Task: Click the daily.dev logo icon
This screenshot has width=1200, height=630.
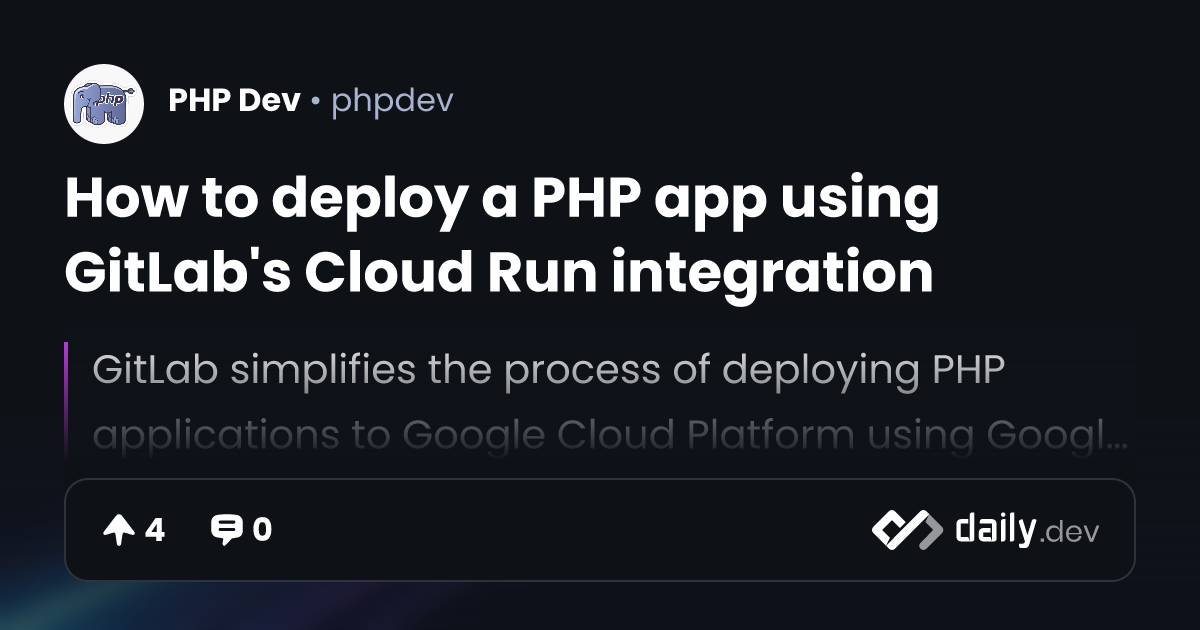Action: [x=907, y=530]
